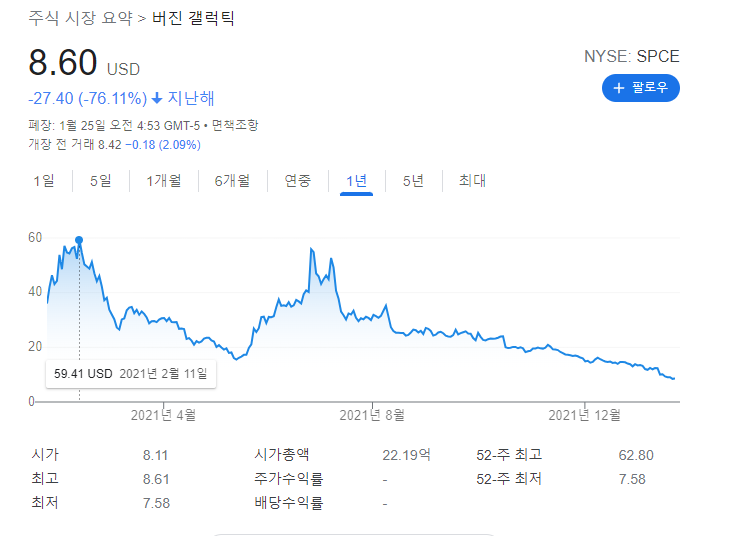
Task: Click the 배당수익률 label
Action: click(x=288, y=503)
